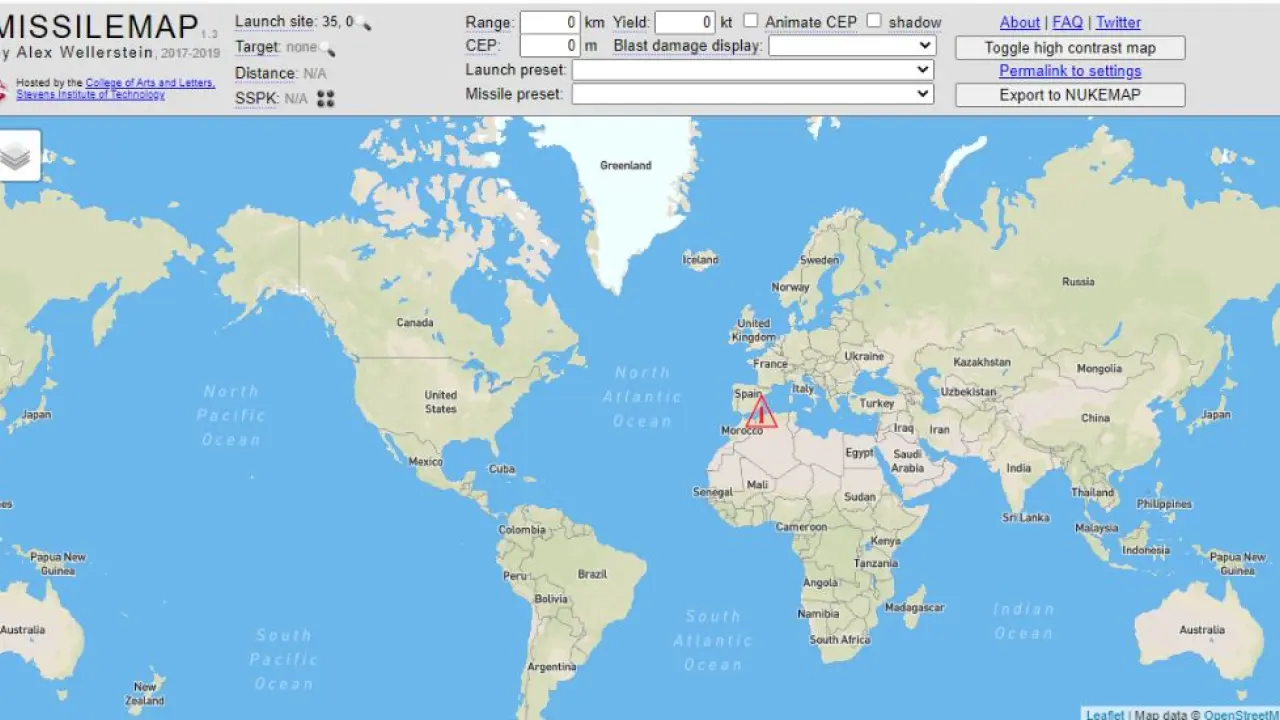Open the FAQ link

(x=1067, y=22)
